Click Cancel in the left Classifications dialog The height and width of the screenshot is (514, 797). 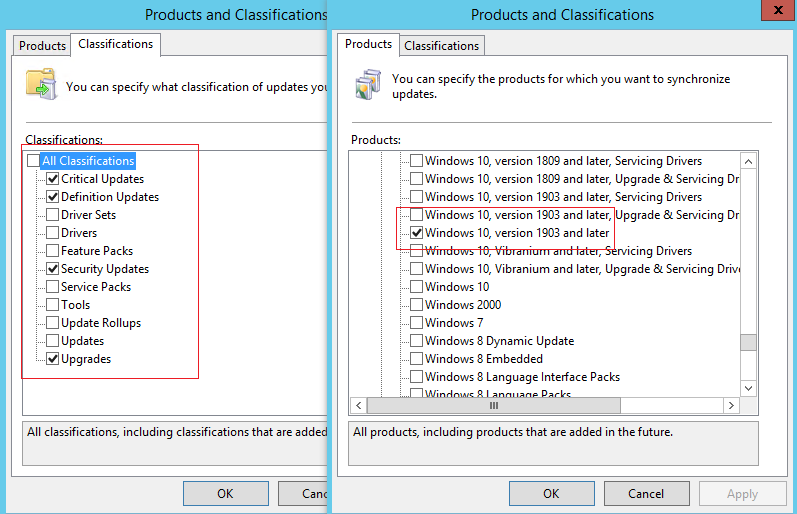coord(303,494)
